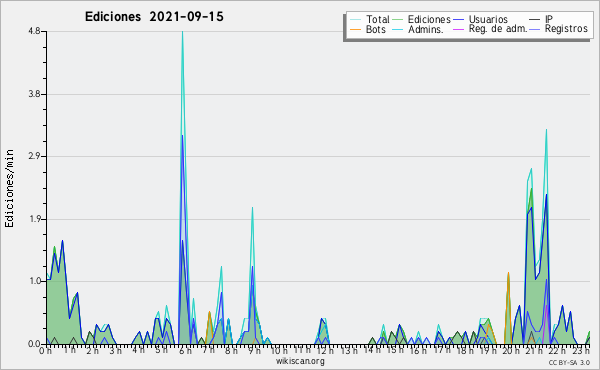
Task: Click the tallest peak tip at 6 h
Action: coord(183,32)
